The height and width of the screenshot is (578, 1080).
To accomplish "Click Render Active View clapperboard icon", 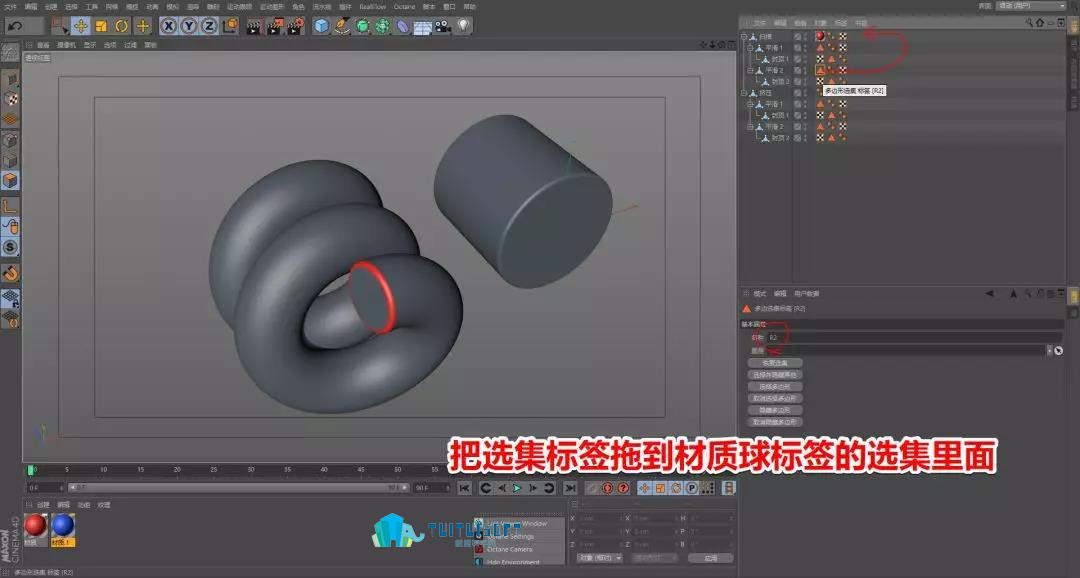I will click(255, 26).
